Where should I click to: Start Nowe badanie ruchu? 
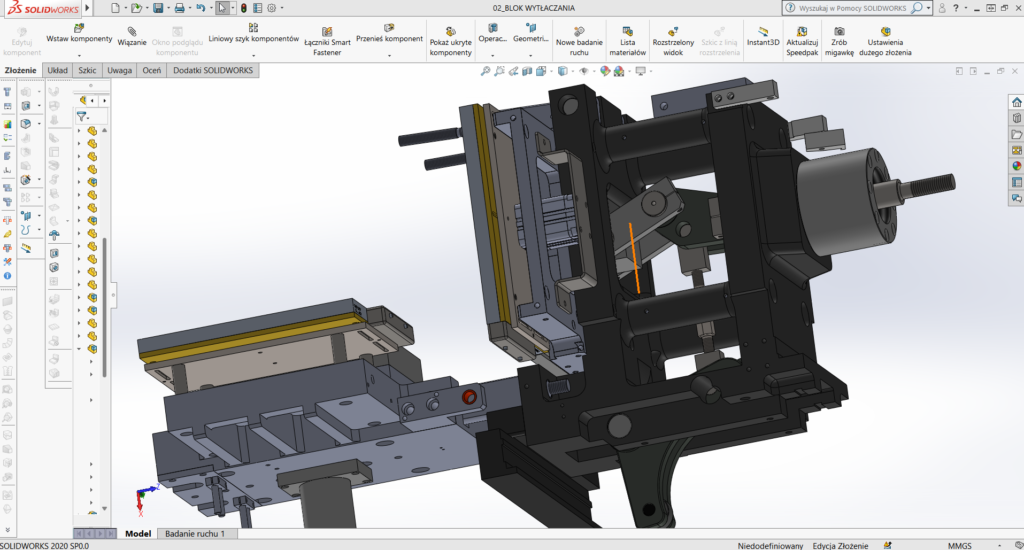click(x=579, y=31)
